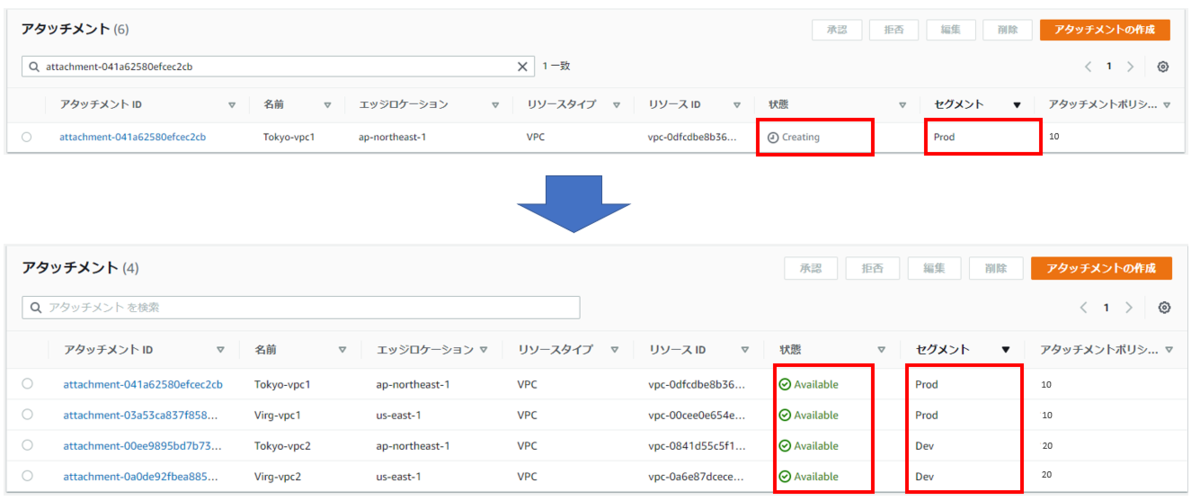Sort by リソースタイプ in top panel

pyautogui.click(x=617, y=105)
